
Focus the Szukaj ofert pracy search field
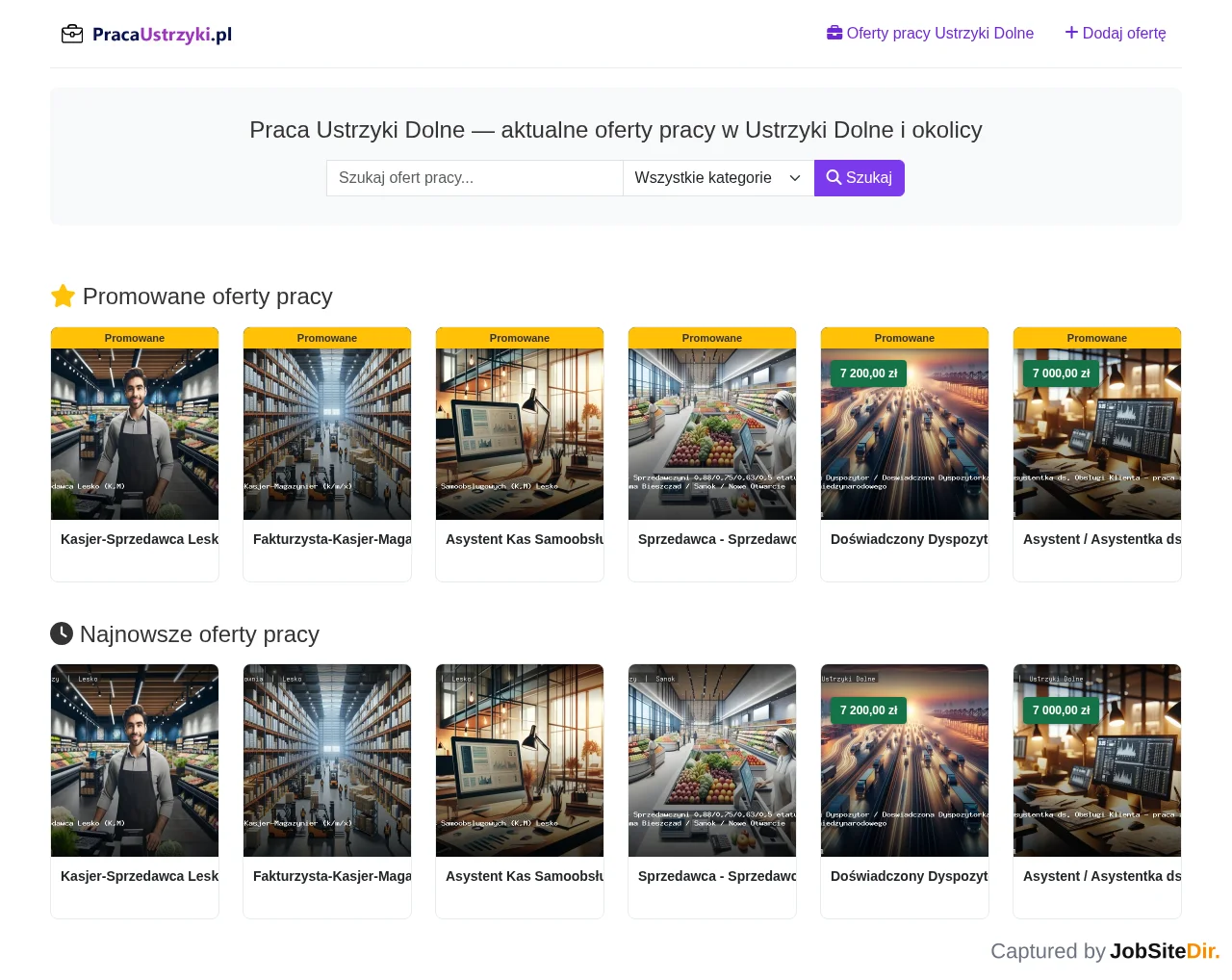point(475,178)
